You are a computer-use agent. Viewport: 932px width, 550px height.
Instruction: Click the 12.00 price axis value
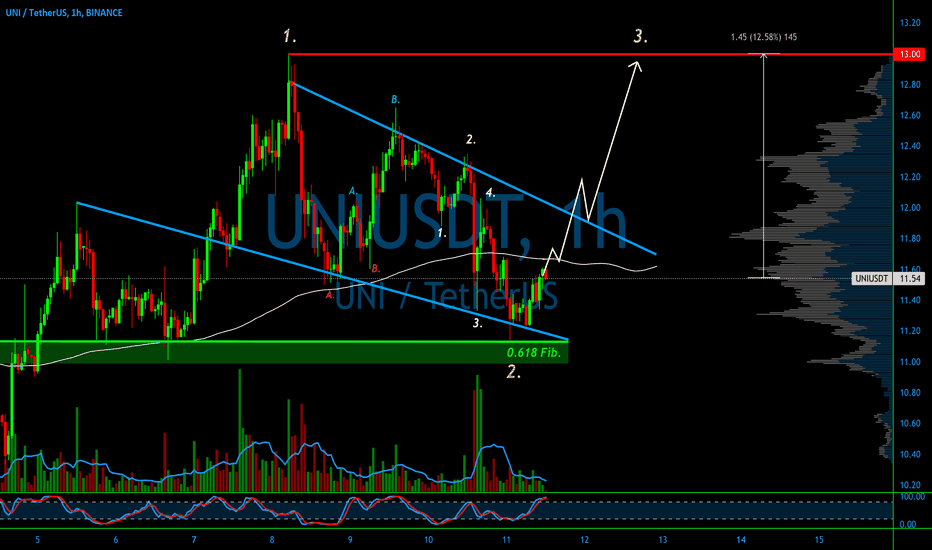point(909,208)
